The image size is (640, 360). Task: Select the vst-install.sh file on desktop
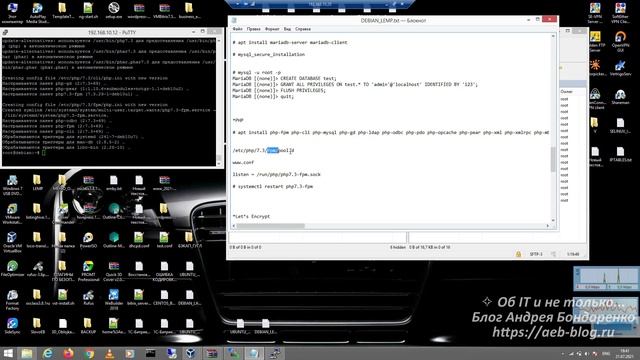tap(63, 298)
